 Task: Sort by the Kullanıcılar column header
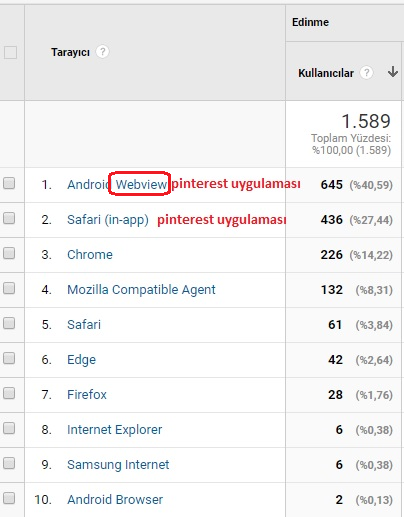coord(326,73)
